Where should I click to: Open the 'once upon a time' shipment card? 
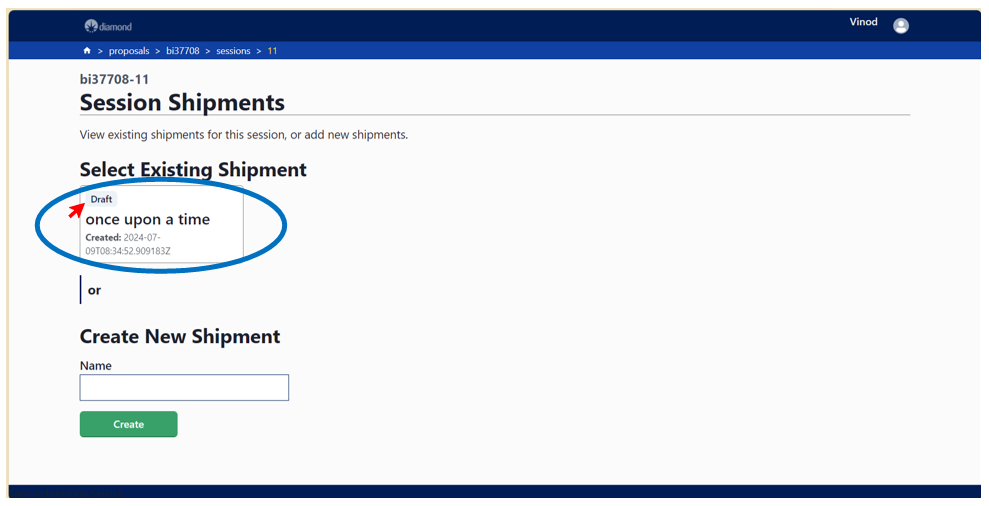[x=161, y=223]
